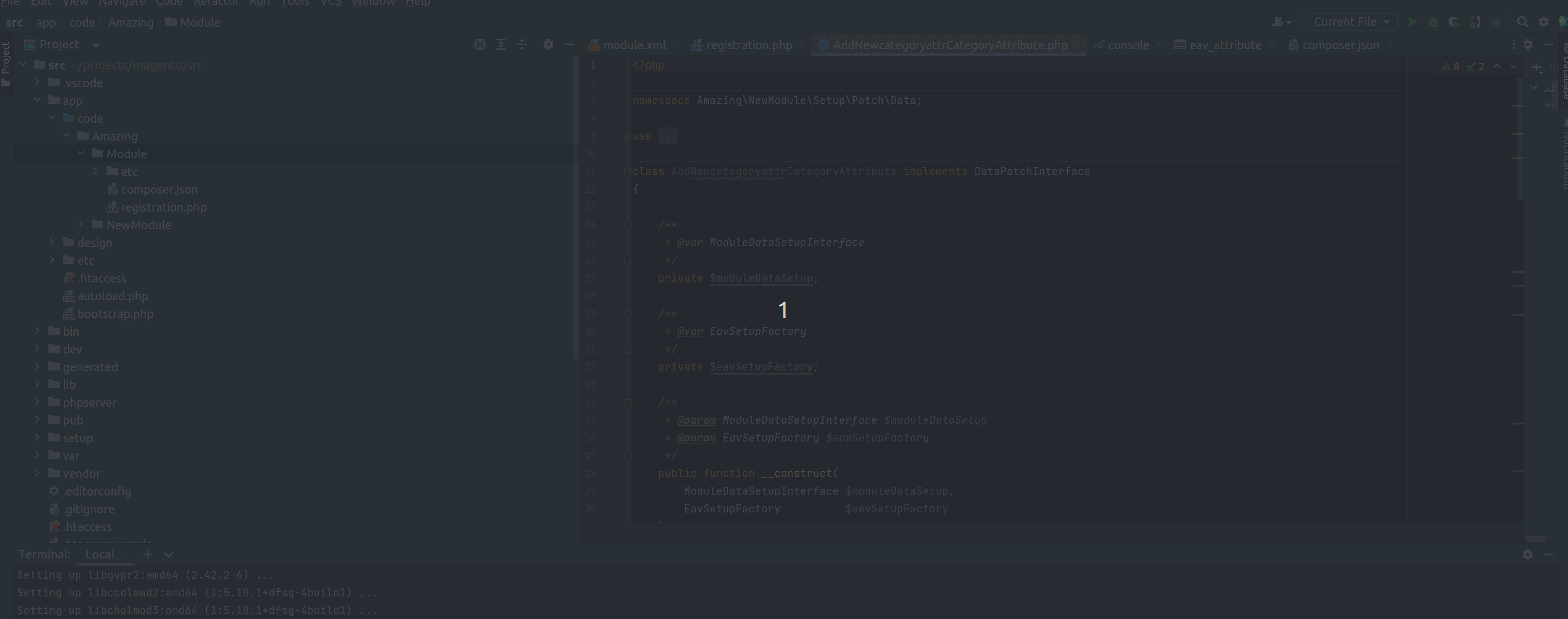
Task: Open Search Everywhere magnifier icon
Action: [1522, 22]
